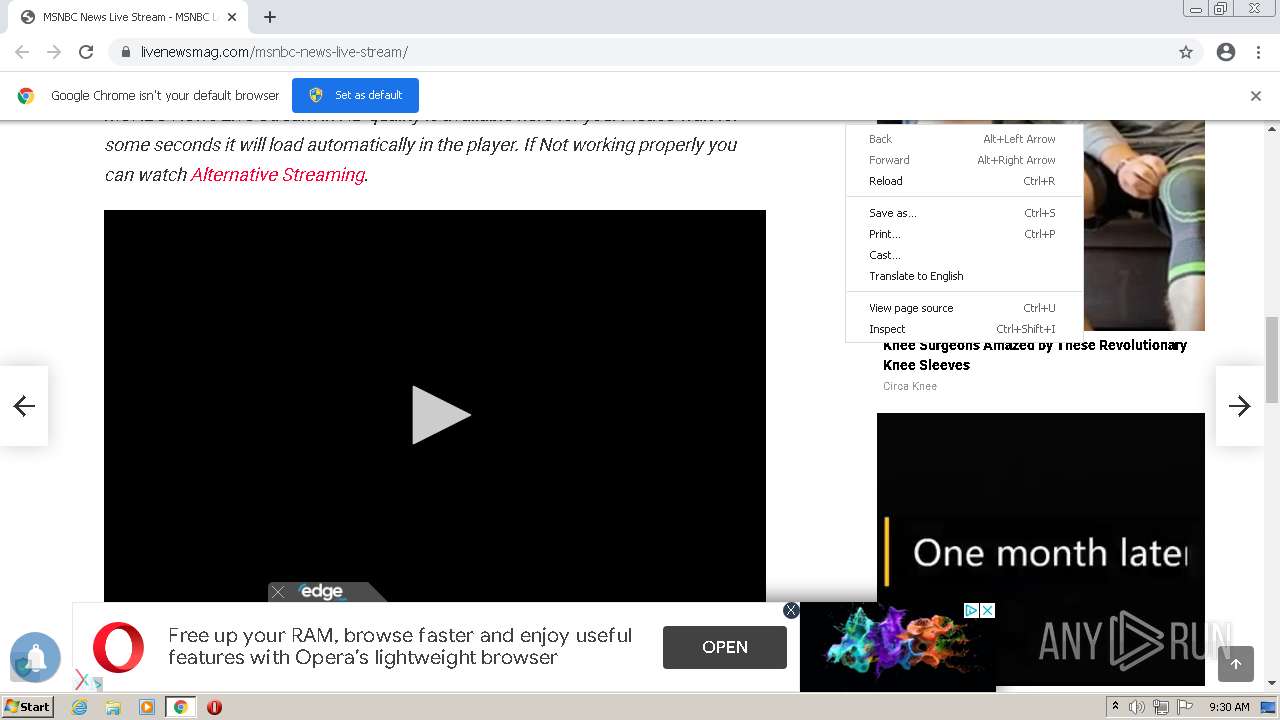The width and height of the screenshot is (1280, 720).
Task: Open Alternative Streaming link
Action: (x=278, y=174)
